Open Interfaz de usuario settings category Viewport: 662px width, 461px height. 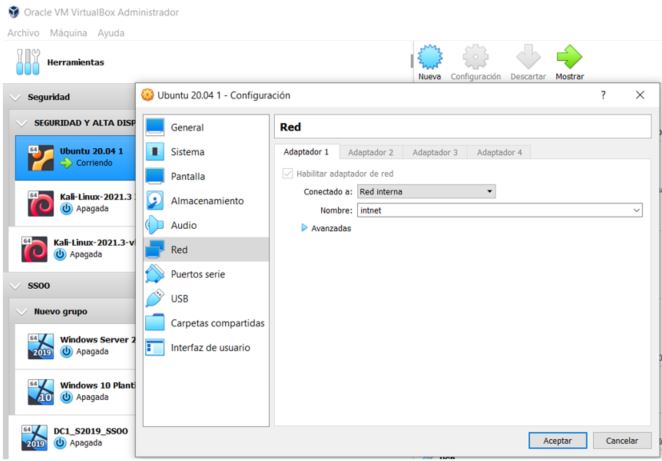206,347
